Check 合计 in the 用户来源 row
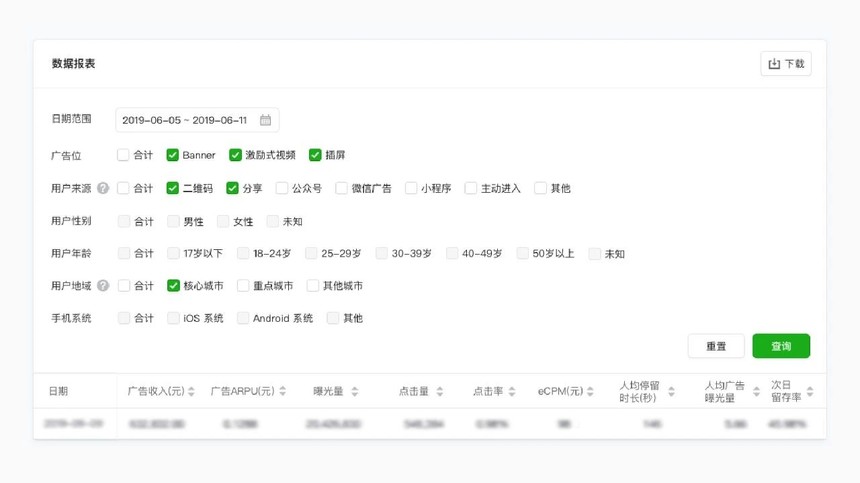The image size is (860, 483). coord(123,188)
